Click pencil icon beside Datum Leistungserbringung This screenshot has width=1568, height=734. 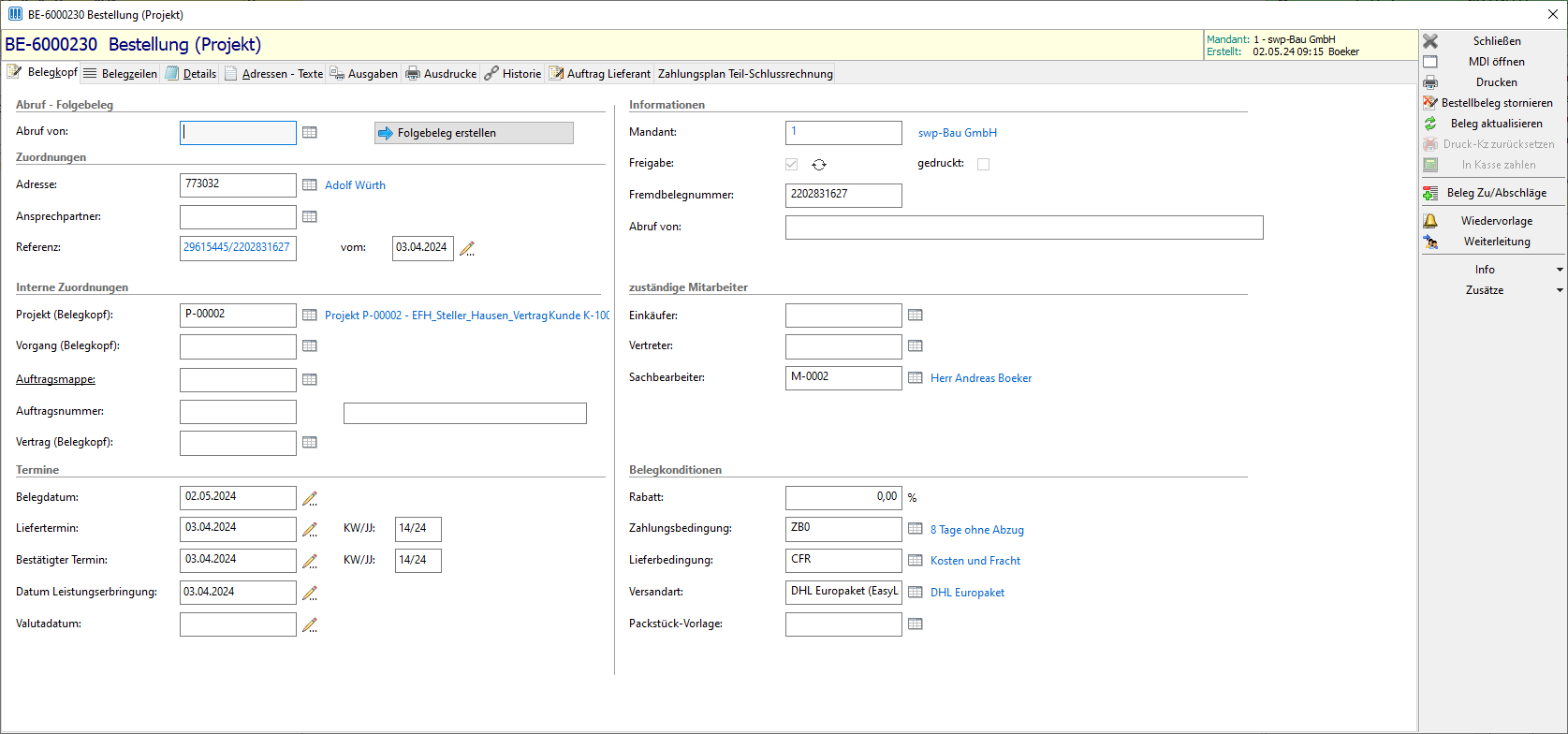tap(310, 593)
